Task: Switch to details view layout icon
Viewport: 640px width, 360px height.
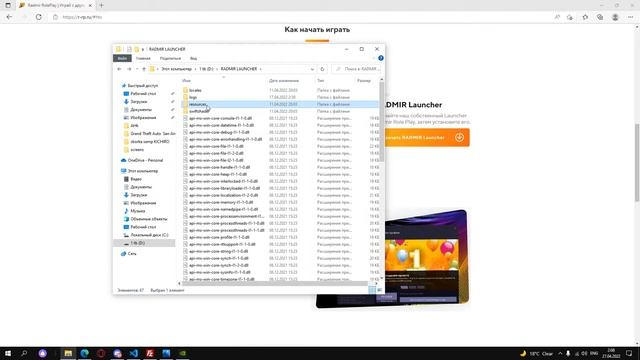Action: click(x=372, y=290)
